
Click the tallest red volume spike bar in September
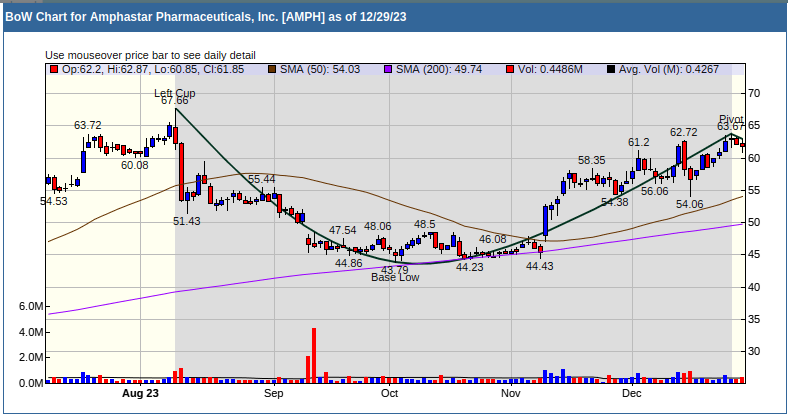click(x=314, y=356)
